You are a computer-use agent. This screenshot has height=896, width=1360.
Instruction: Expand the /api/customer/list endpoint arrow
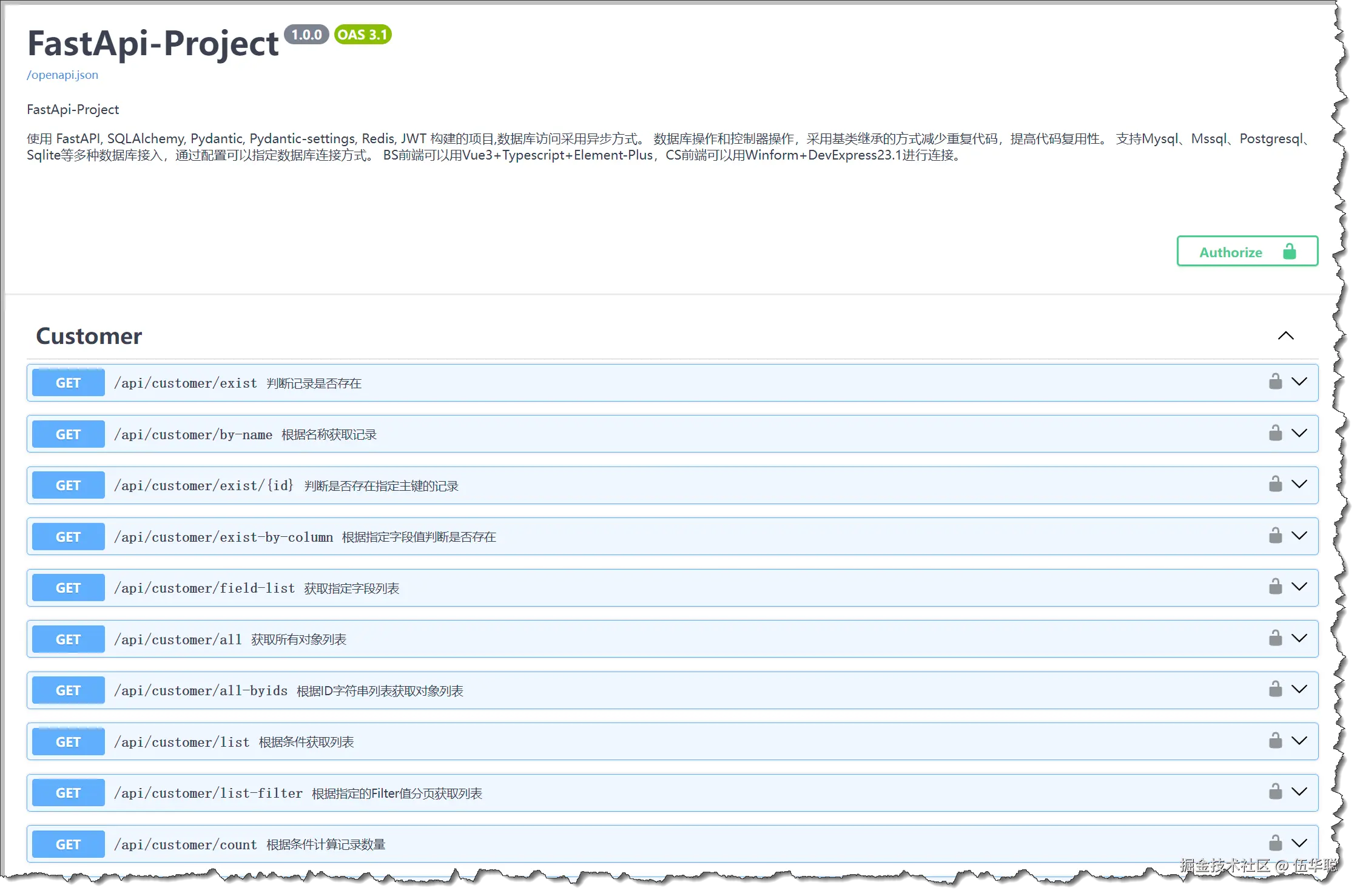click(1299, 741)
